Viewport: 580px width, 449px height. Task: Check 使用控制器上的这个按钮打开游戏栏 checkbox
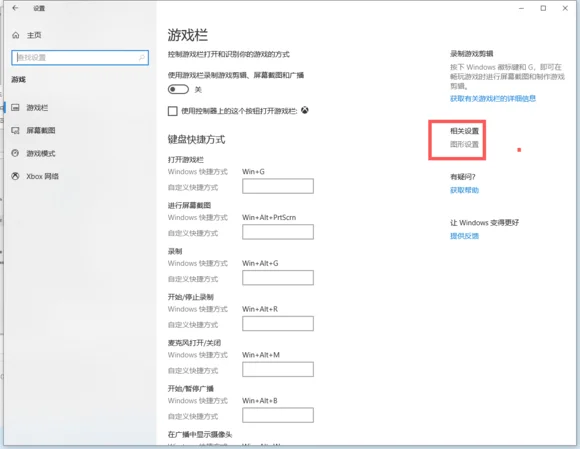172,111
